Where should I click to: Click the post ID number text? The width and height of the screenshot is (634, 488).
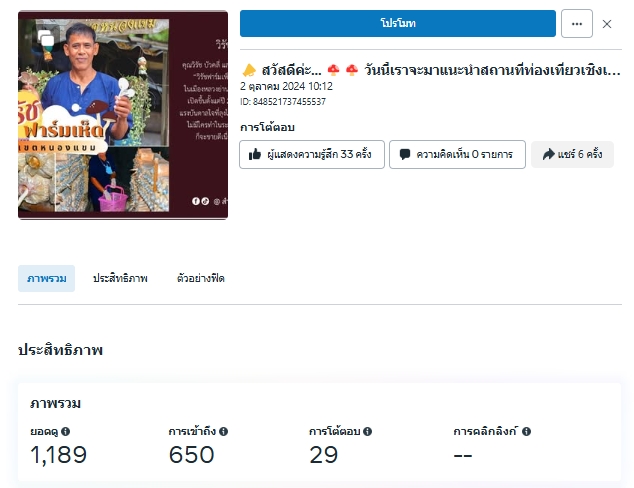tap(290, 101)
